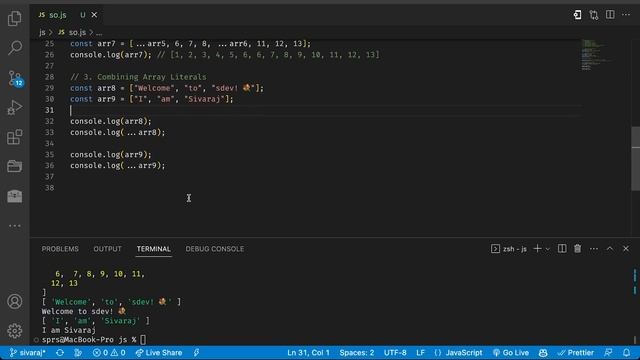The width and height of the screenshot is (640, 360).
Task: Close the so.js editor tab
Action: (94, 15)
